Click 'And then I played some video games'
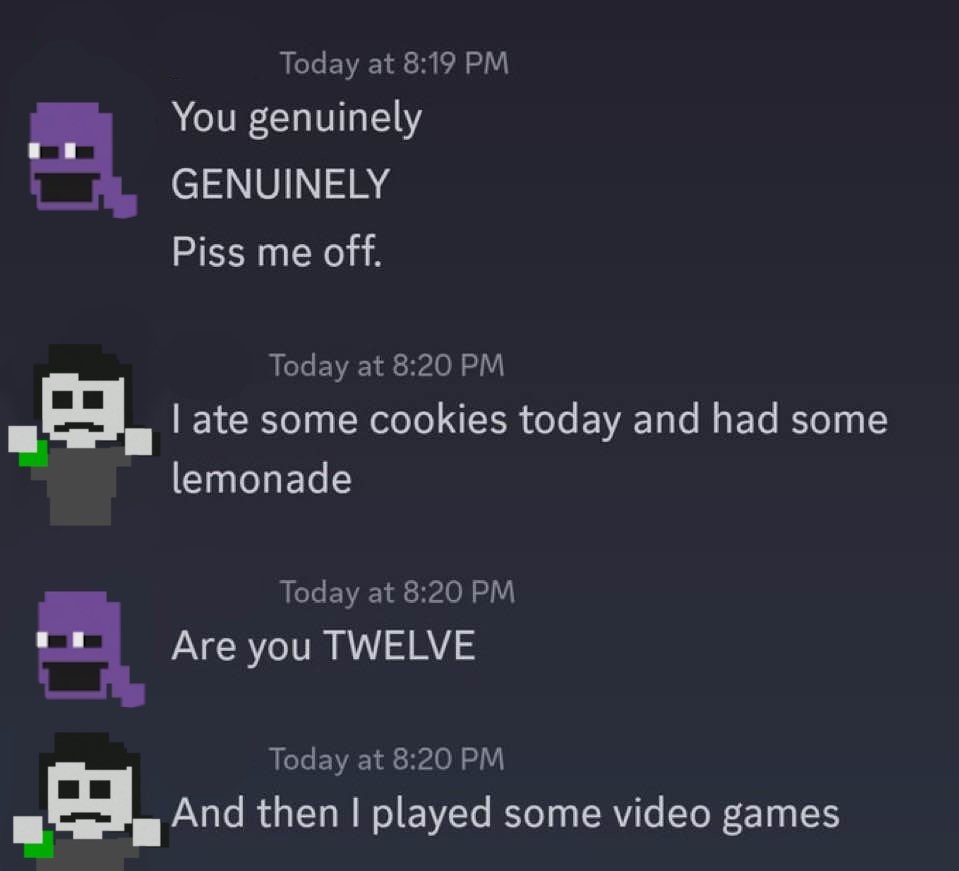The height and width of the screenshot is (871, 959). (x=506, y=814)
